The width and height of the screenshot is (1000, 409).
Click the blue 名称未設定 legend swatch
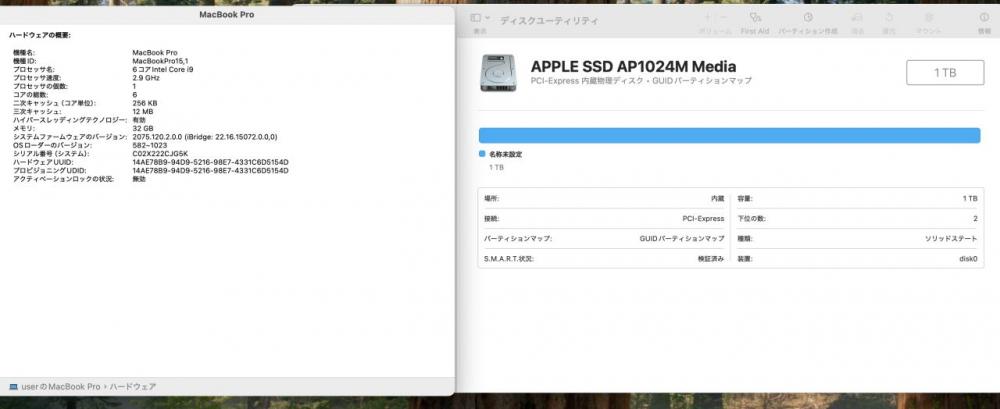tap(482, 154)
